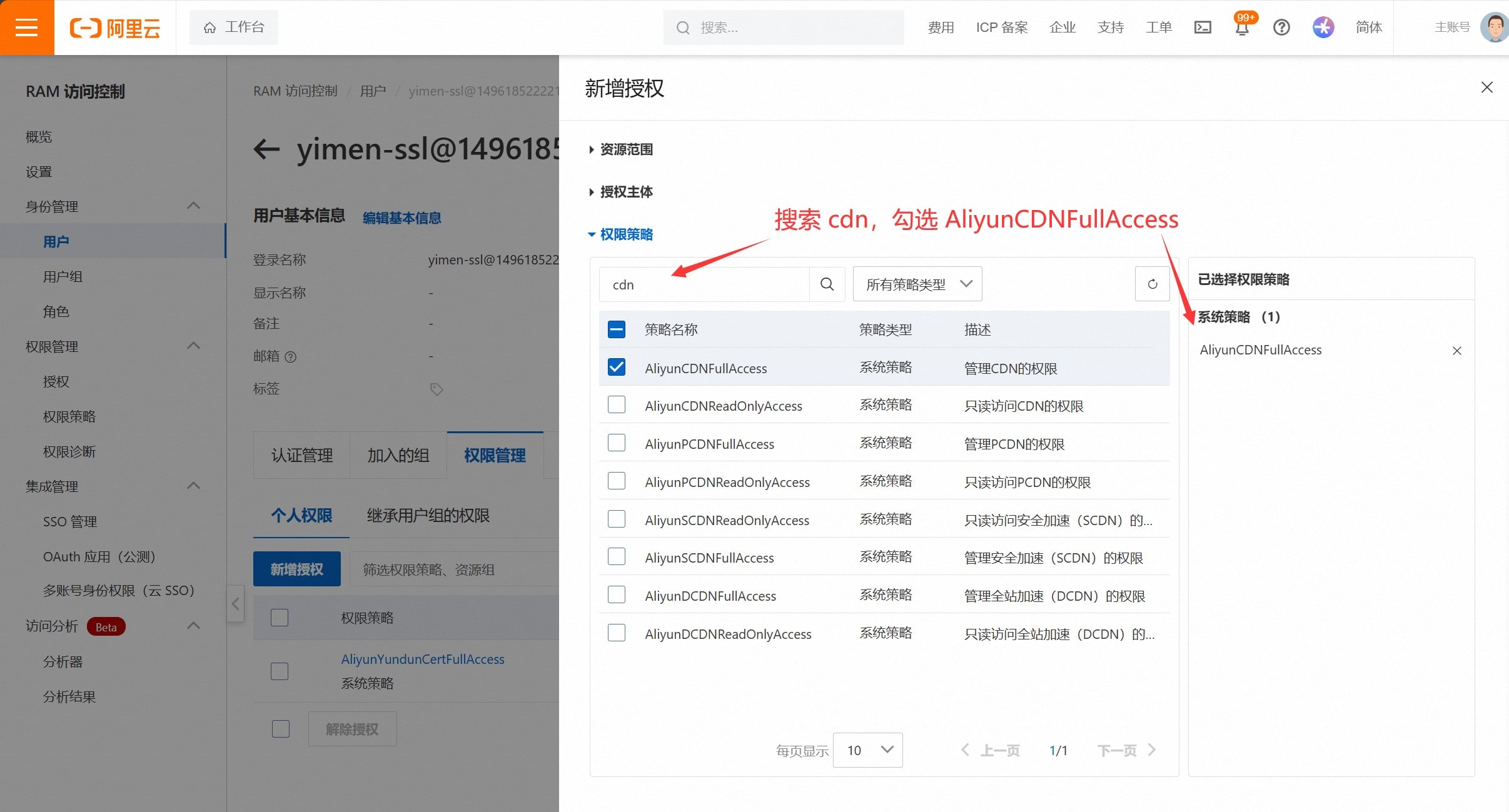Check the AliyunDCDNFullAccess policy checkbox
The width and height of the screenshot is (1509, 812).
(617, 595)
